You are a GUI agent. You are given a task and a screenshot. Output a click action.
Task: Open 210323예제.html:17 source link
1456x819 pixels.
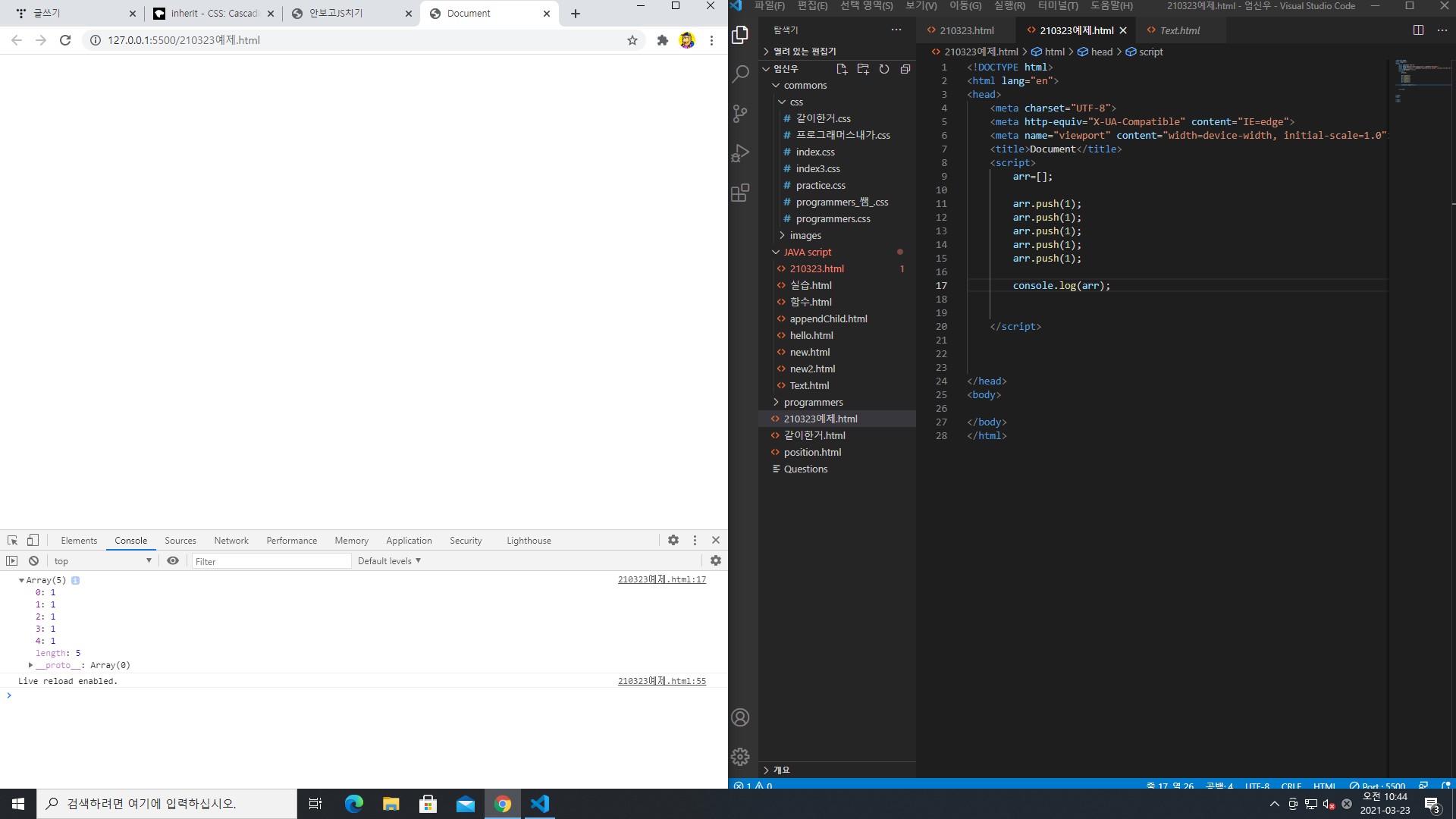click(661, 579)
